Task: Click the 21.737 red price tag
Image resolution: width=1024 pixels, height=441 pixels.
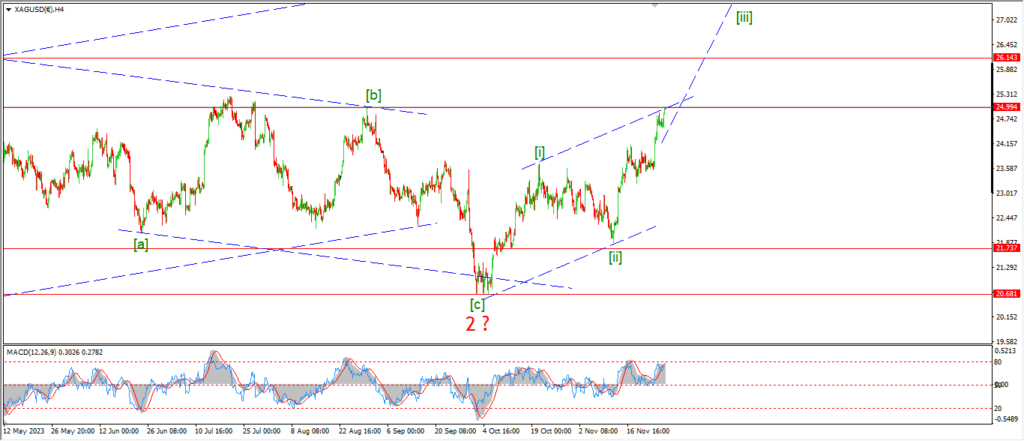Action: (1005, 248)
